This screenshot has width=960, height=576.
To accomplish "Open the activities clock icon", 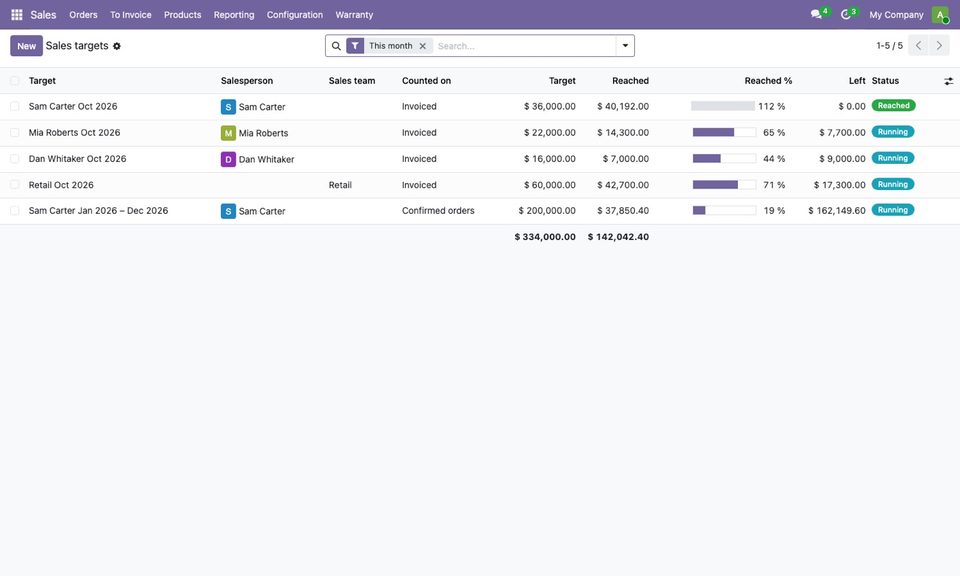I will [846, 15].
